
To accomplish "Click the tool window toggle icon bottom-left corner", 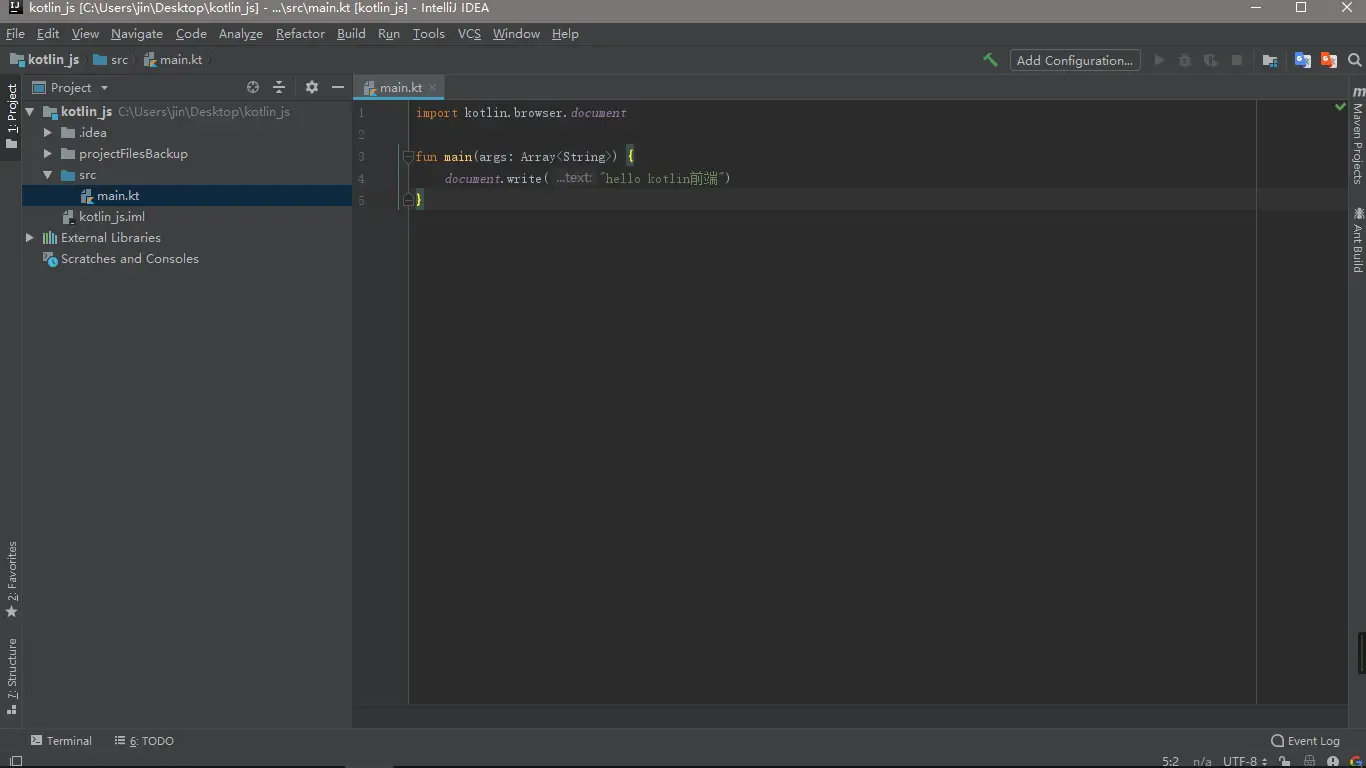I will pyautogui.click(x=15, y=761).
